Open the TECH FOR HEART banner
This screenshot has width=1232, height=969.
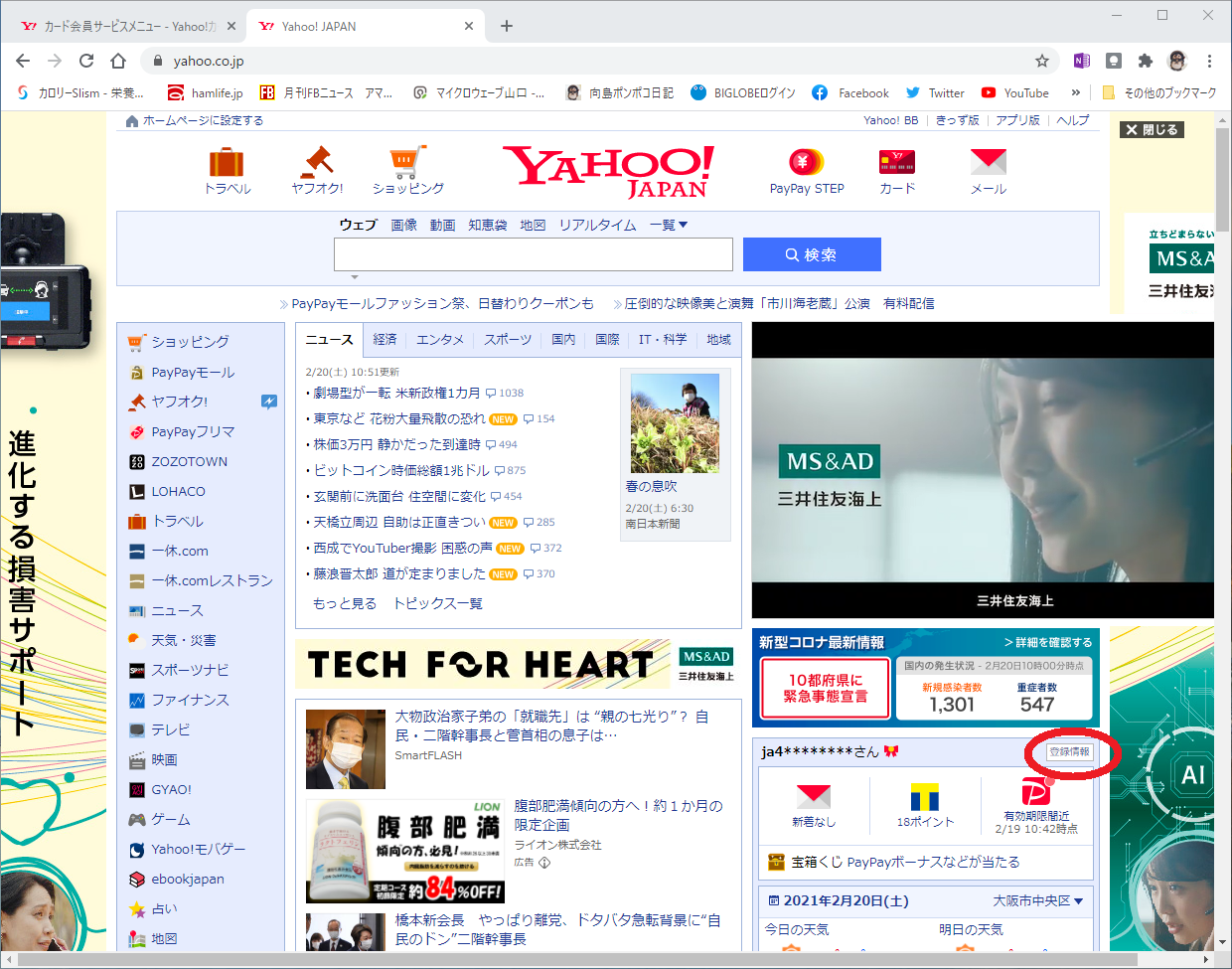click(x=518, y=664)
